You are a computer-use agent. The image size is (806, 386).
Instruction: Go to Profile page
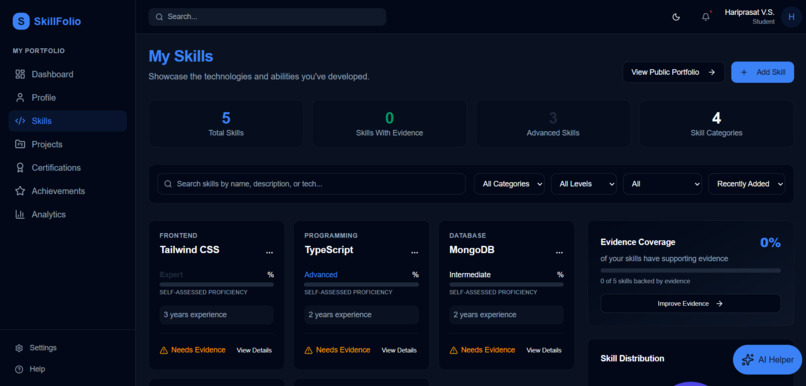pos(68,98)
